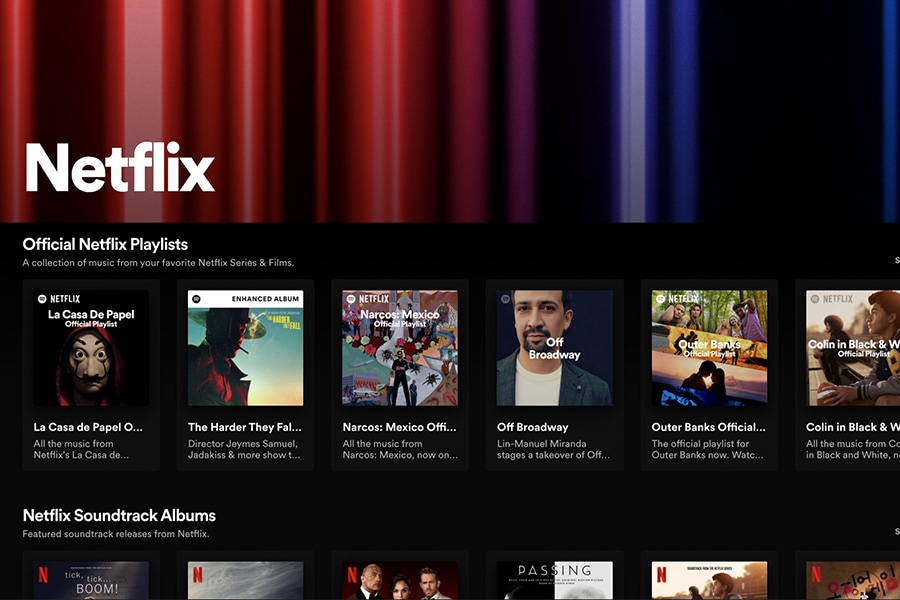Click Spotify logo on Colin in Black & White cover
The height and width of the screenshot is (600, 900).
pos(814,299)
